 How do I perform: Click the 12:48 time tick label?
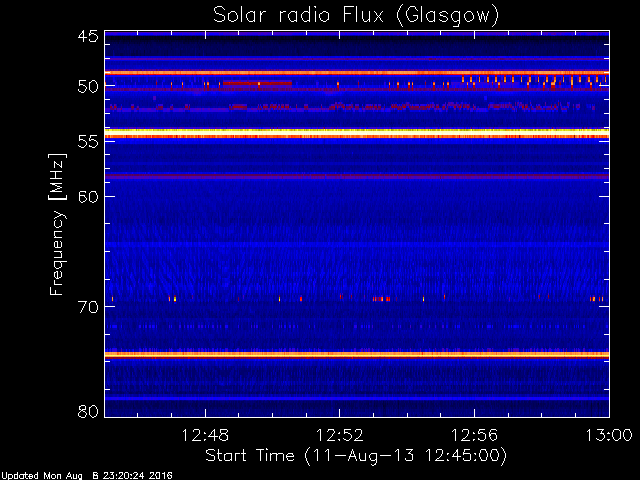[x=205, y=435]
